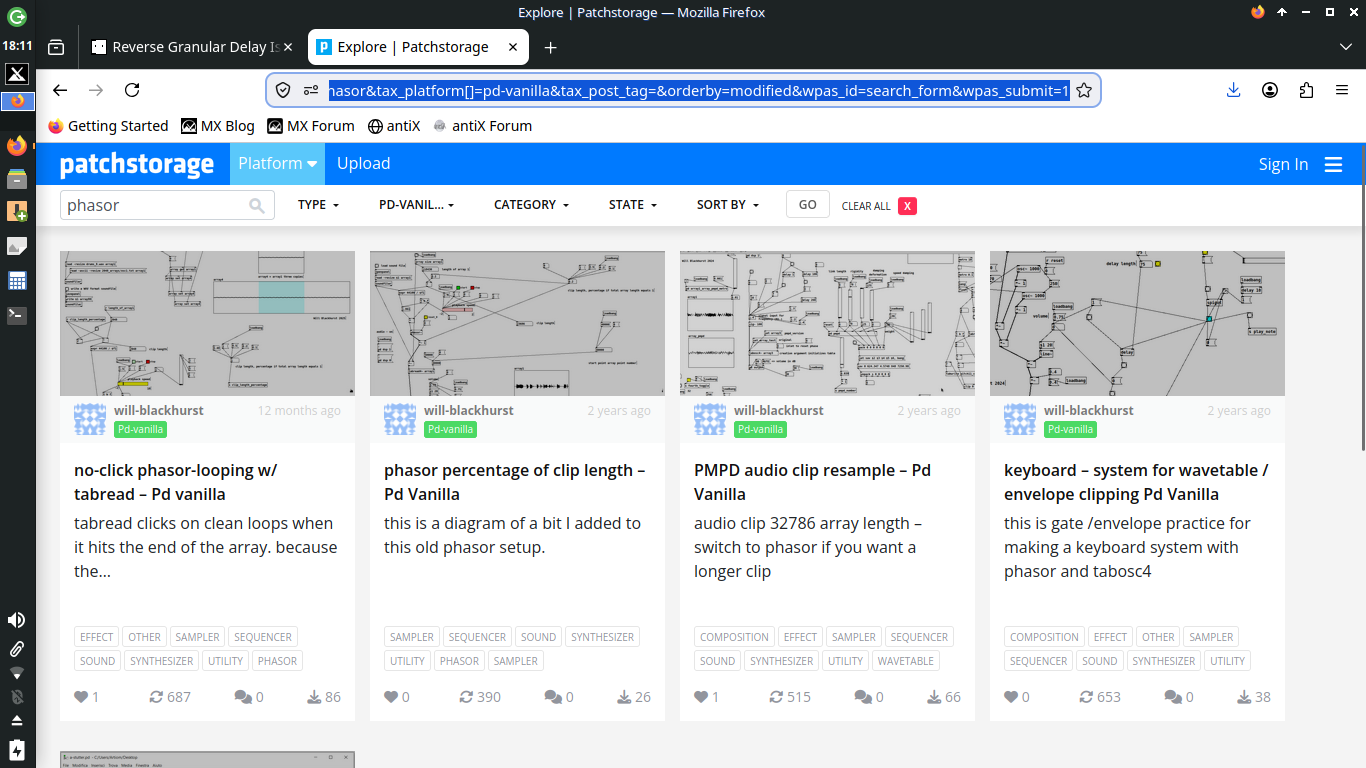Click the download icon showing 26
This screenshot has width=1366, height=768.
[623, 697]
